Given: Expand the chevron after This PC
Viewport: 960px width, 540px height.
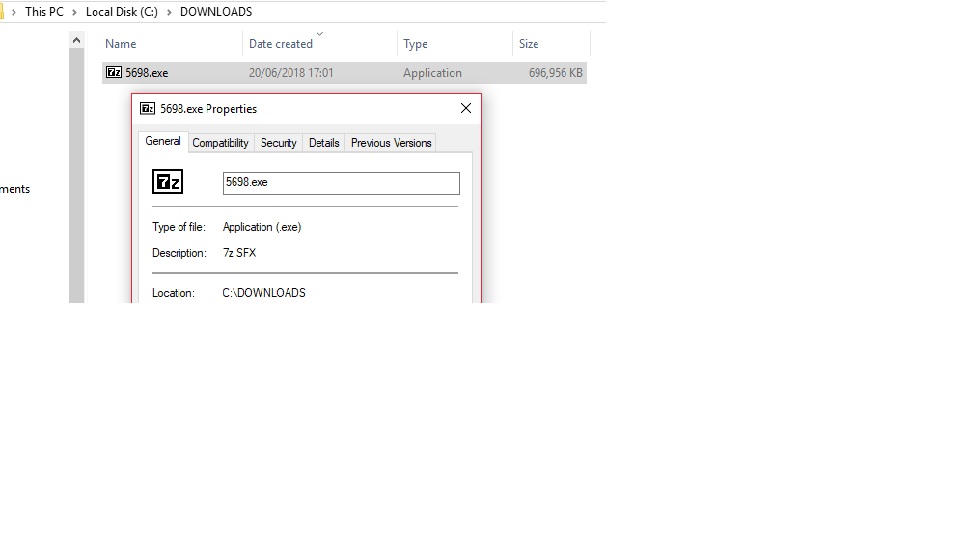Looking at the screenshot, I should click(75, 12).
